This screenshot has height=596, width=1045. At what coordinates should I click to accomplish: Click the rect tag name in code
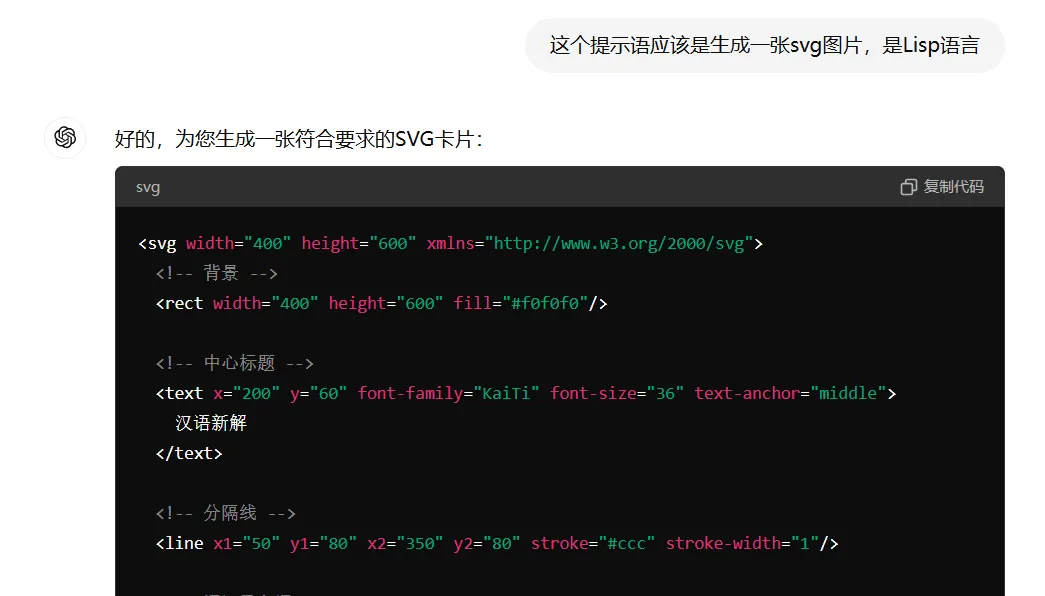(x=184, y=303)
